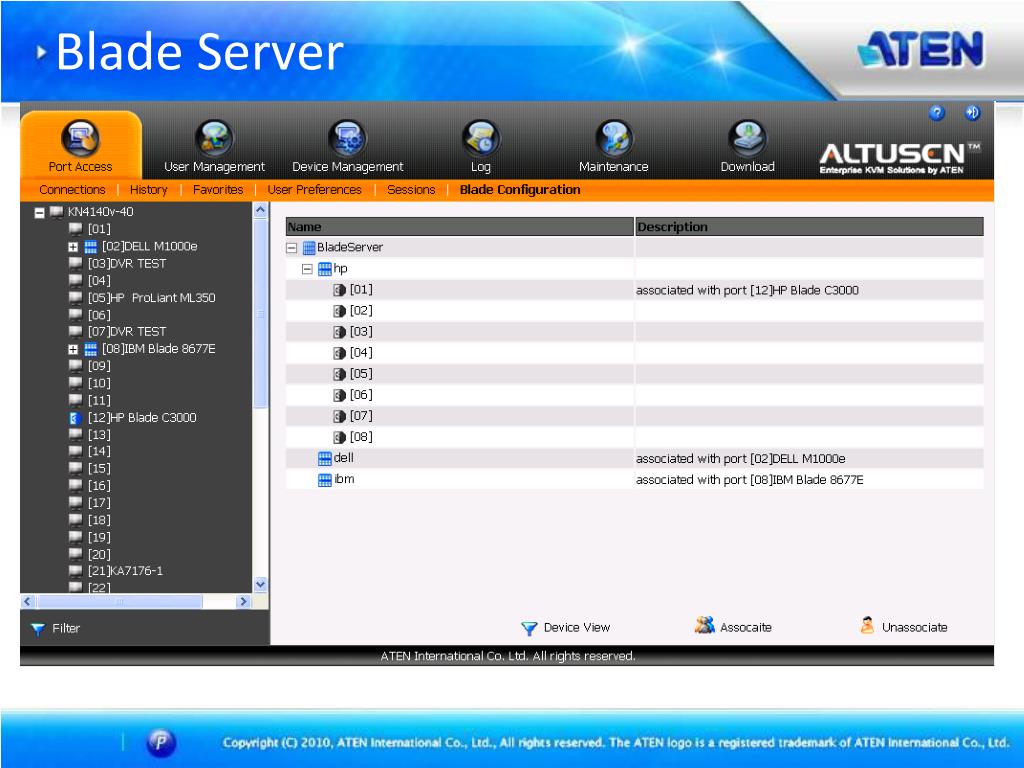Select port [07]DVR TEST
1024x768 pixels.
tap(127, 332)
